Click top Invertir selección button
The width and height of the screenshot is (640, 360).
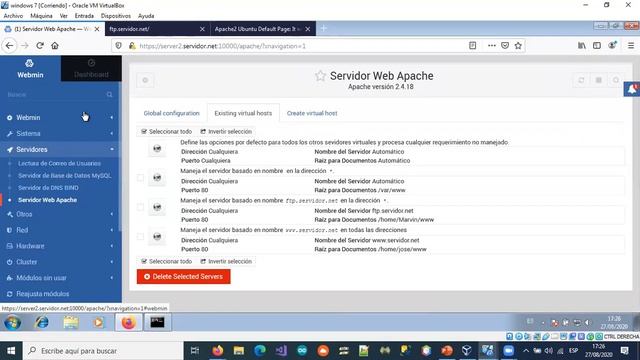pyautogui.click(x=226, y=131)
